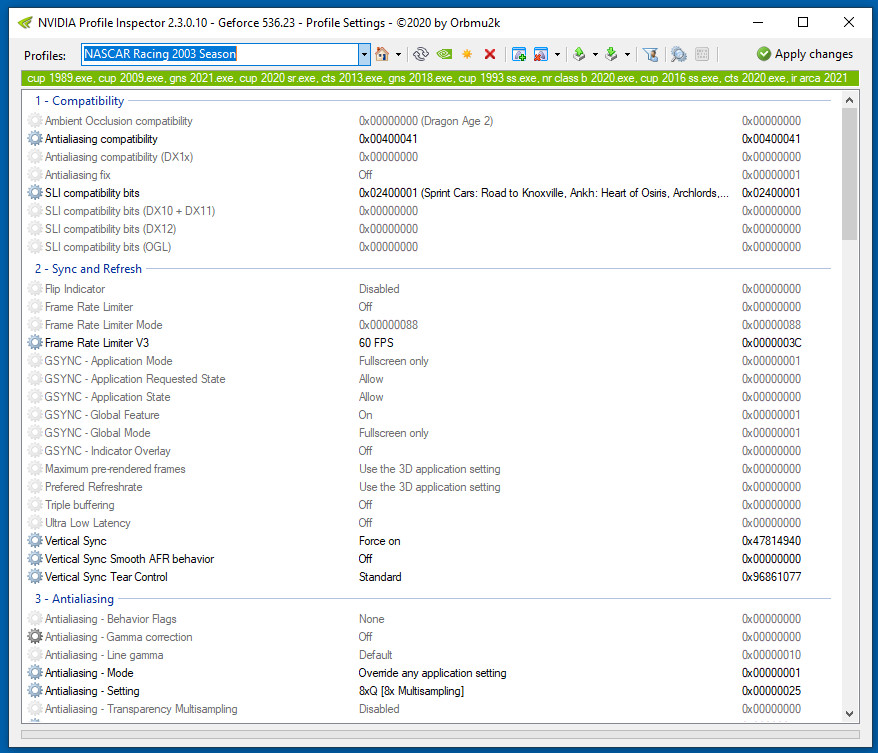Select the Antialiasing fix setting row
Viewport: 878px width, 753px height.
pos(431,175)
